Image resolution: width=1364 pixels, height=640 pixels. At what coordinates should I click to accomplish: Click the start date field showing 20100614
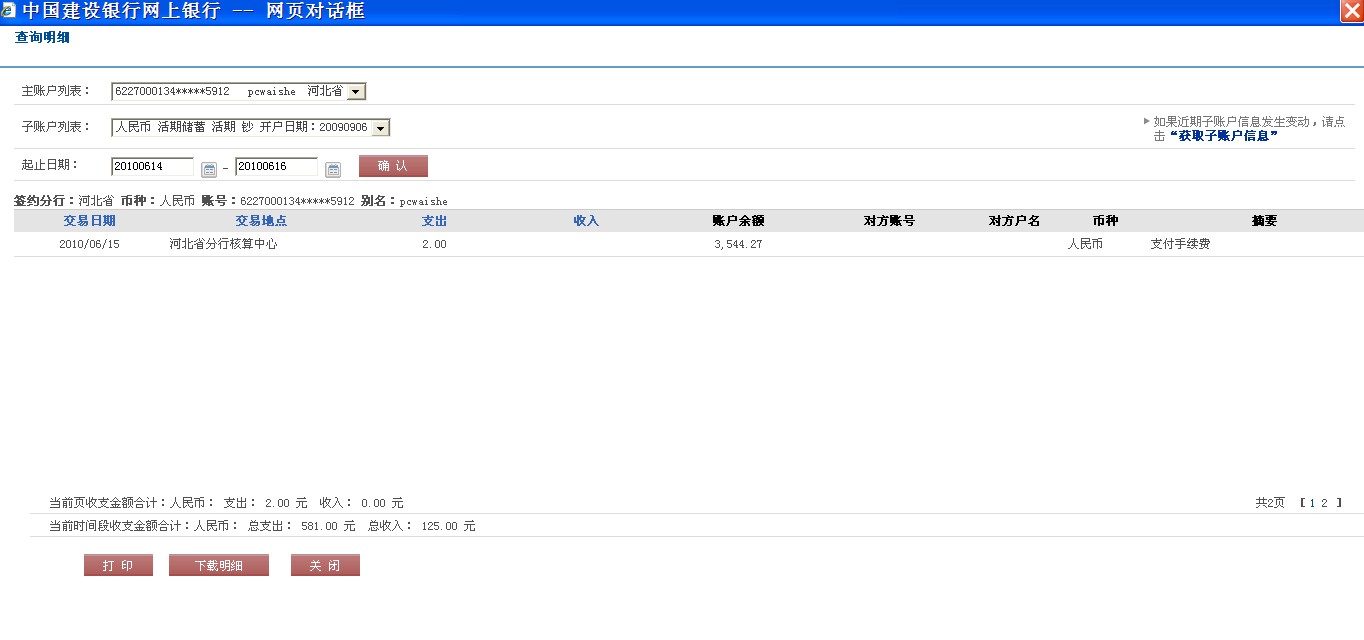(152, 167)
